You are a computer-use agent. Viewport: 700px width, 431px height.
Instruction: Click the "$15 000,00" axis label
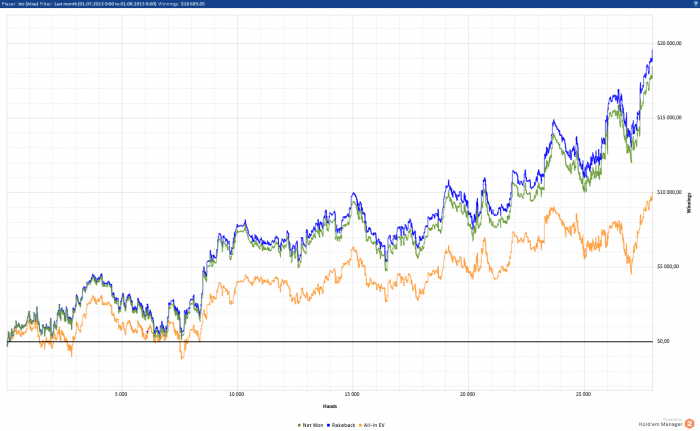(669, 117)
